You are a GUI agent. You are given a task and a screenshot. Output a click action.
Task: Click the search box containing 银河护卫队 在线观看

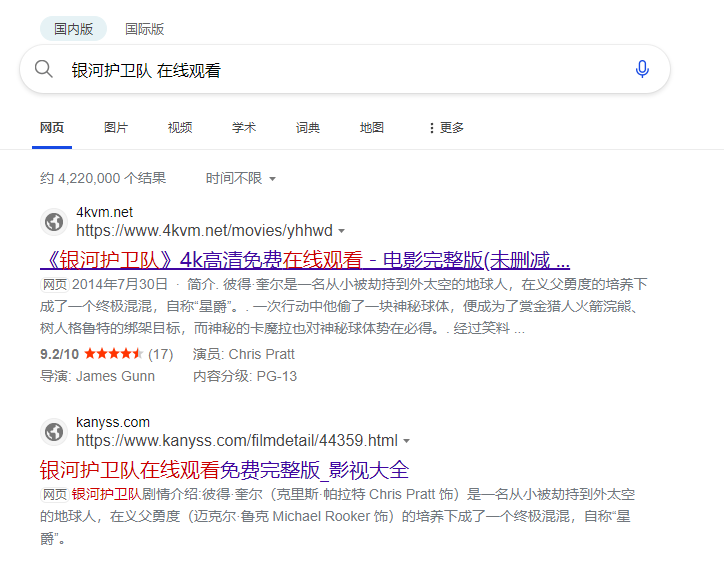[340, 69]
